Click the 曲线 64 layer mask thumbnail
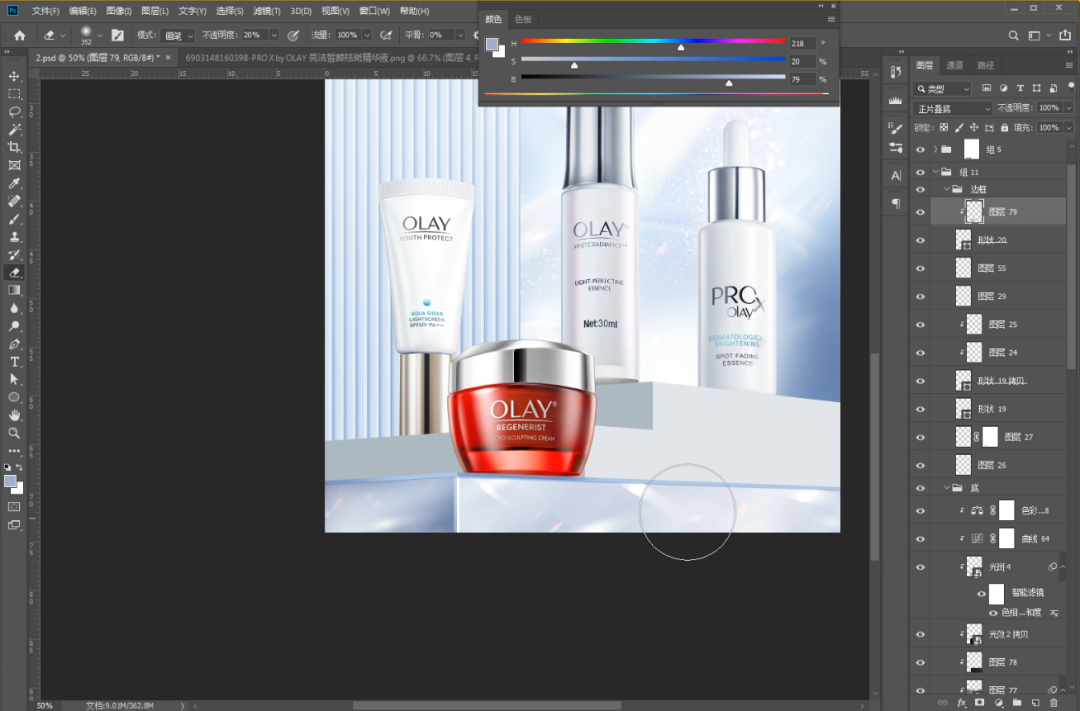This screenshot has width=1080, height=711. click(x=1006, y=538)
